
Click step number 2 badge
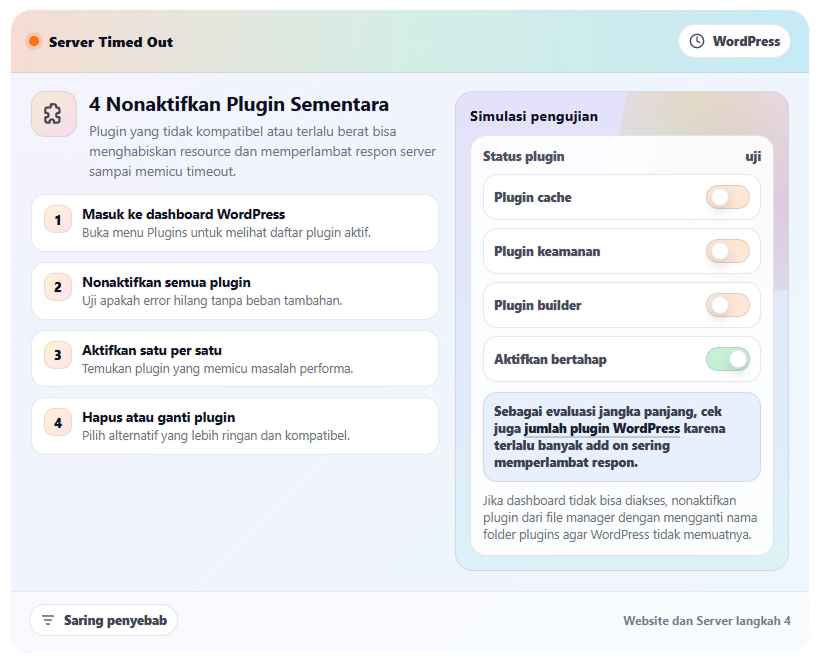point(58,288)
